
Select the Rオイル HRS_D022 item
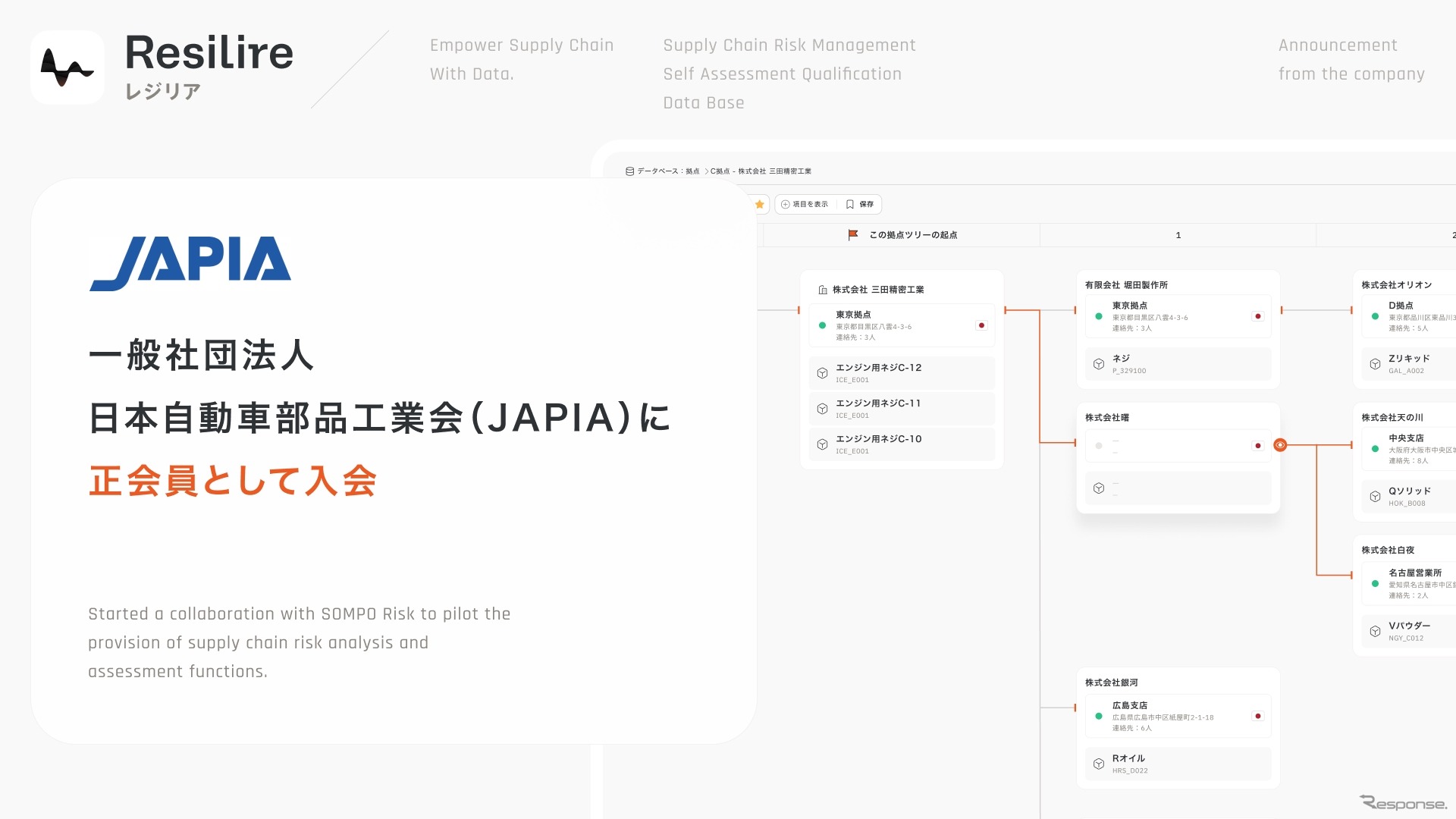coord(1177,764)
